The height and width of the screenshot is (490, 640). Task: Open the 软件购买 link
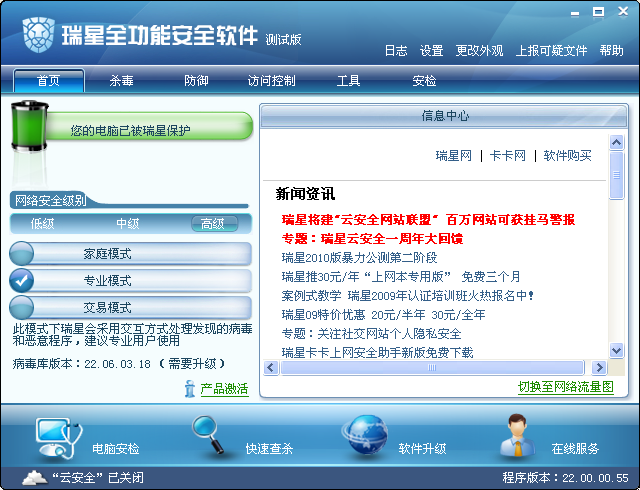[x=567, y=156]
